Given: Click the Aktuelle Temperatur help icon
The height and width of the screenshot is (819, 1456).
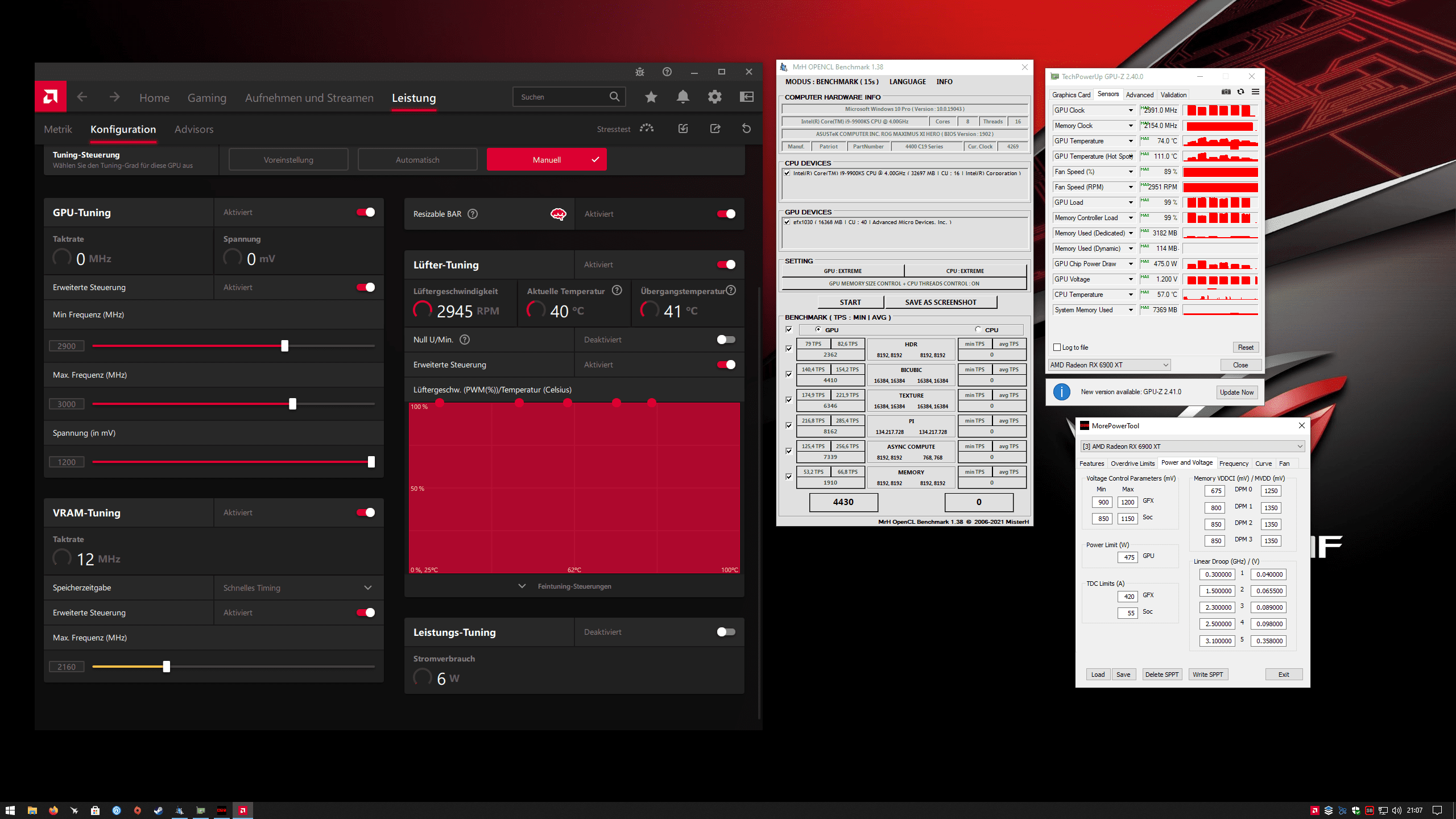Looking at the screenshot, I should (617, 290).
